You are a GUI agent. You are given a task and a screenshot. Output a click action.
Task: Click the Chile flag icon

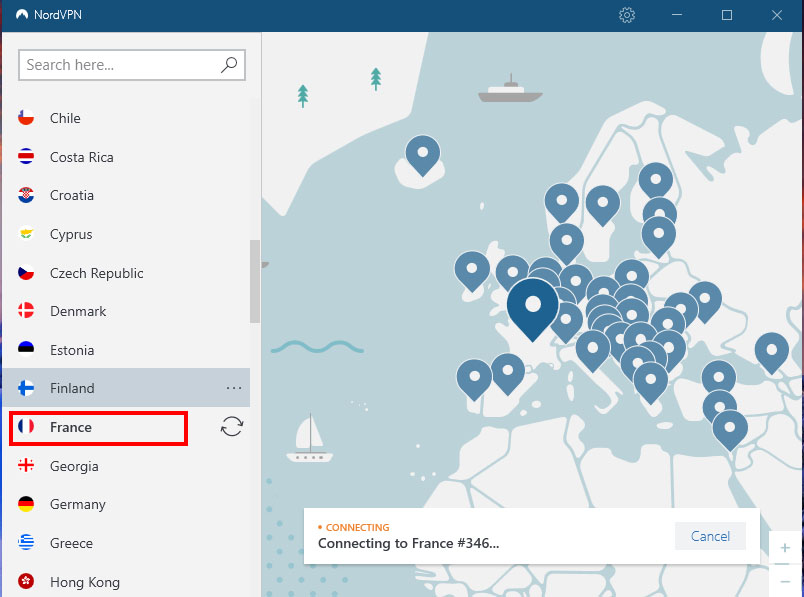click(x=27, y=118)
